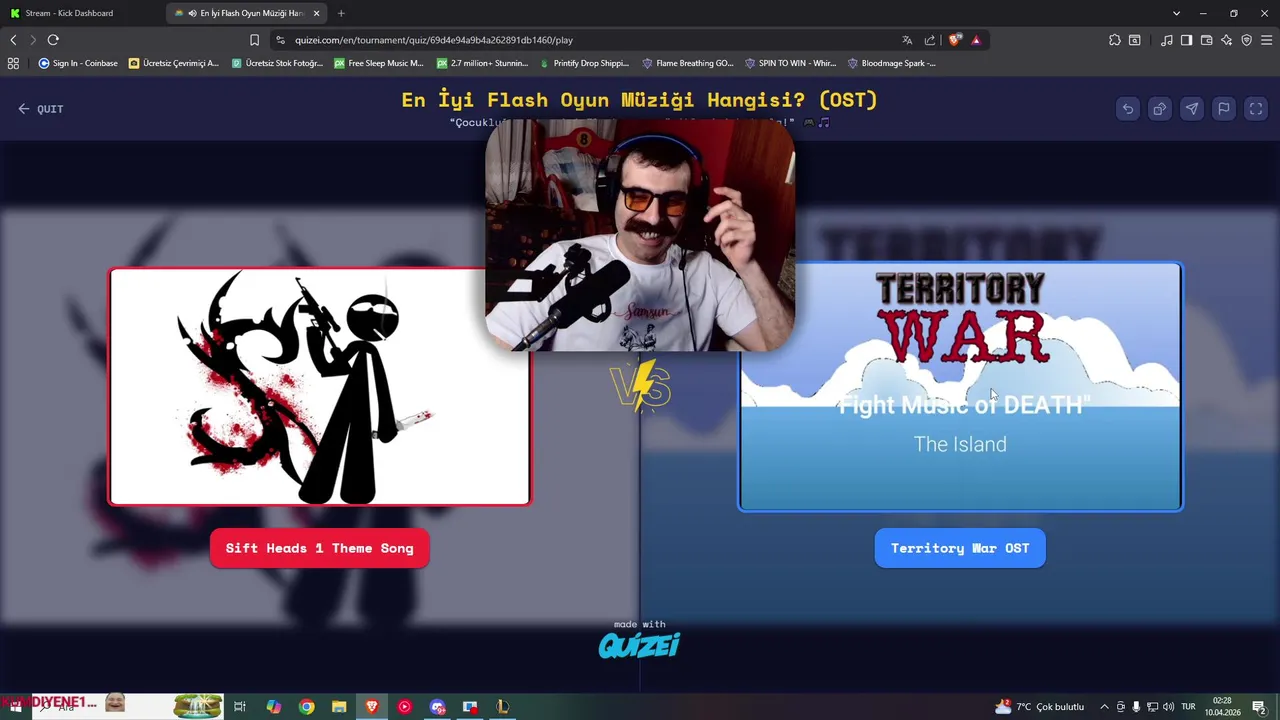
Task: Select the Sift Heads stickman image card
Action: (319, 386)
